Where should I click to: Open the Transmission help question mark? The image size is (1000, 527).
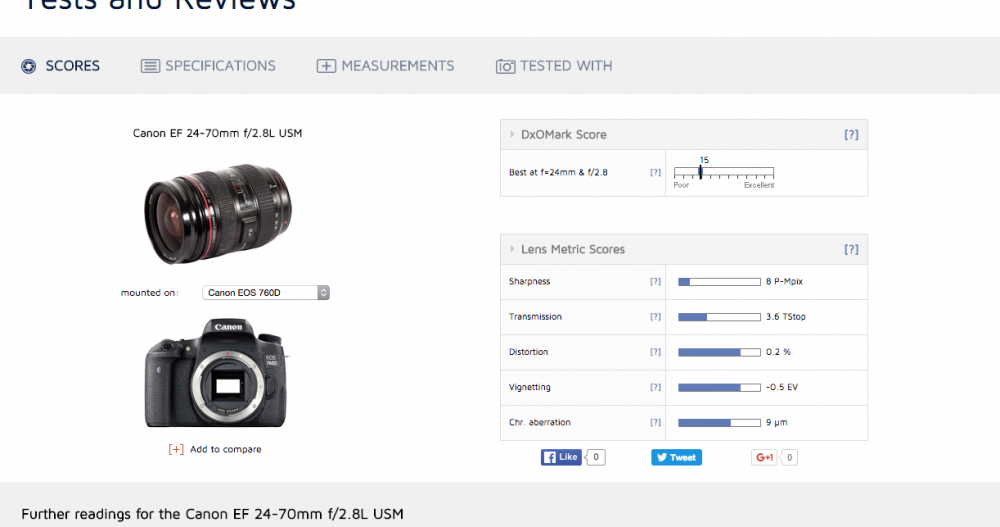pyautogui.click(x=655, y=317)
